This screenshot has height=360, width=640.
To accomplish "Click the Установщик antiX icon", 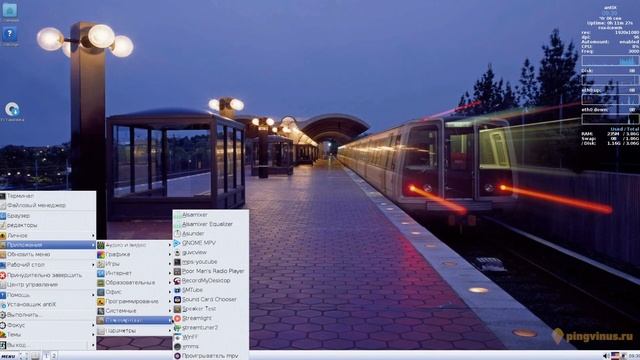I will [2, 304].
